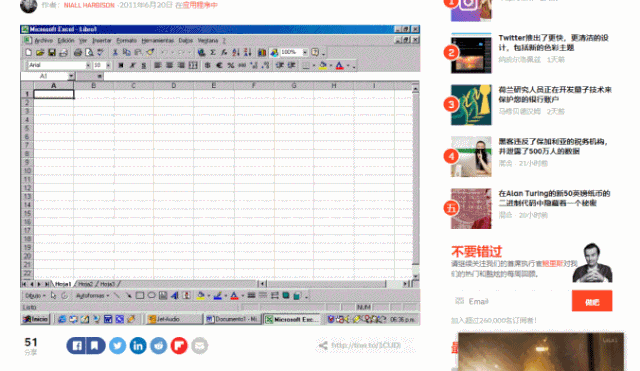Toggle Underline formatting in Excel
The width and height of the screenshot is (640, 371).
pyautogui.click(x=144, y=65)
